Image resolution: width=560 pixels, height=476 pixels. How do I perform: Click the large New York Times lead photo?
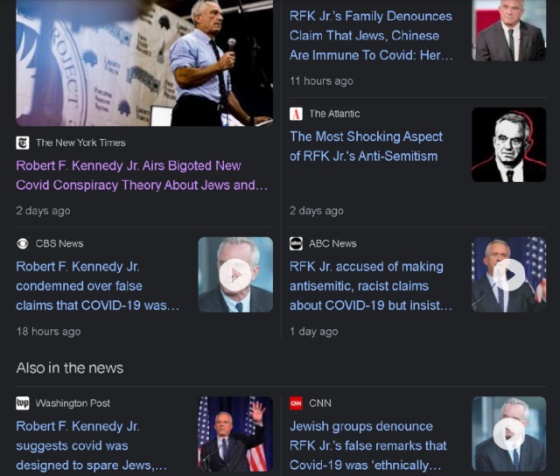pos(145,63)
